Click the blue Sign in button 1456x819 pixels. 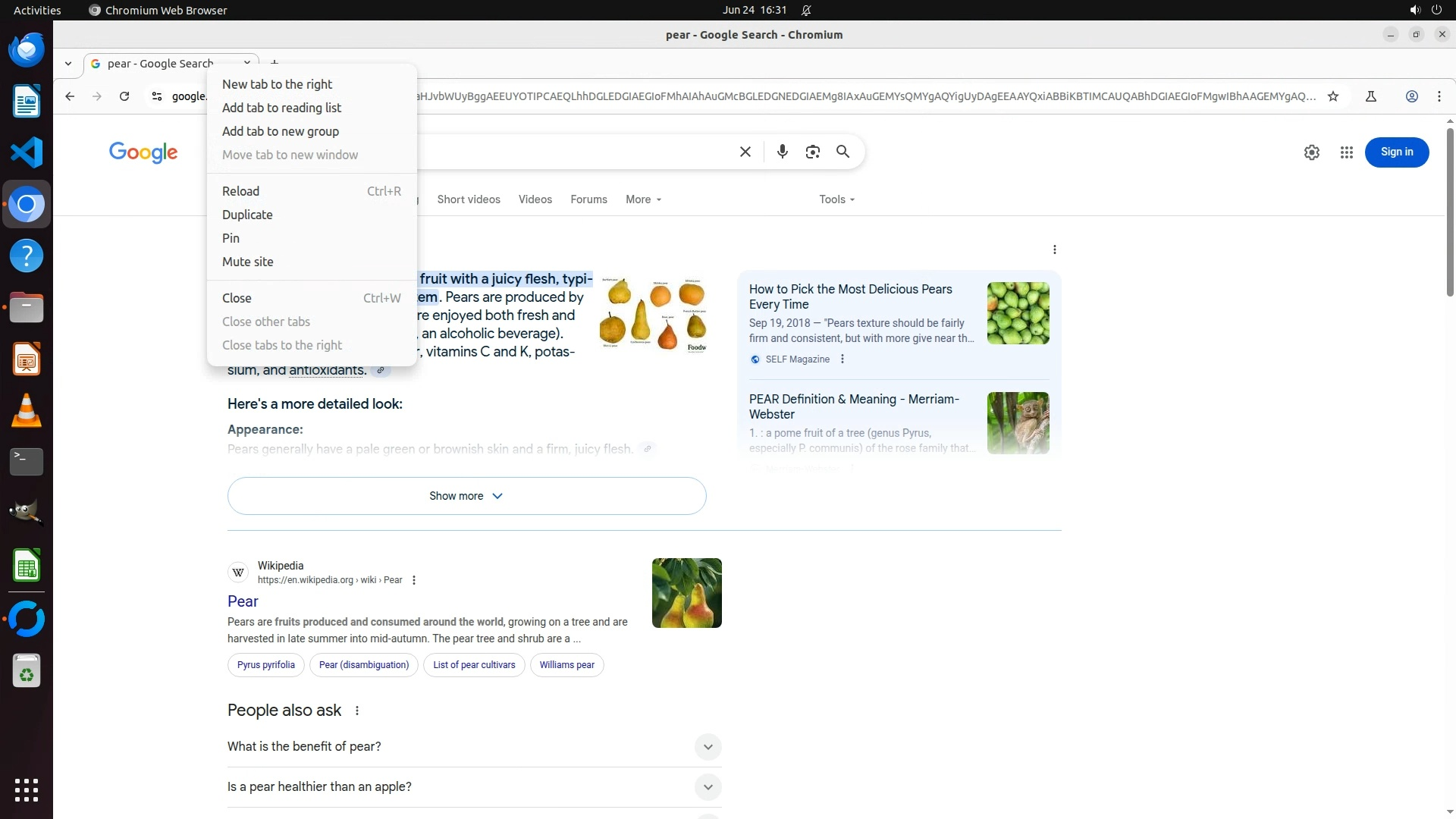pyautogui.click(x=1396, y=152)
